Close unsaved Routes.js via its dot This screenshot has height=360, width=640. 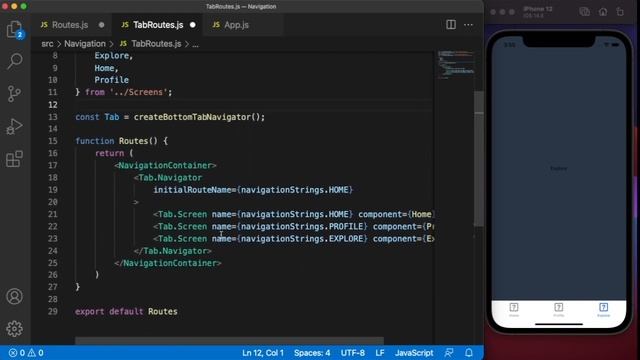tap(102, 25)
